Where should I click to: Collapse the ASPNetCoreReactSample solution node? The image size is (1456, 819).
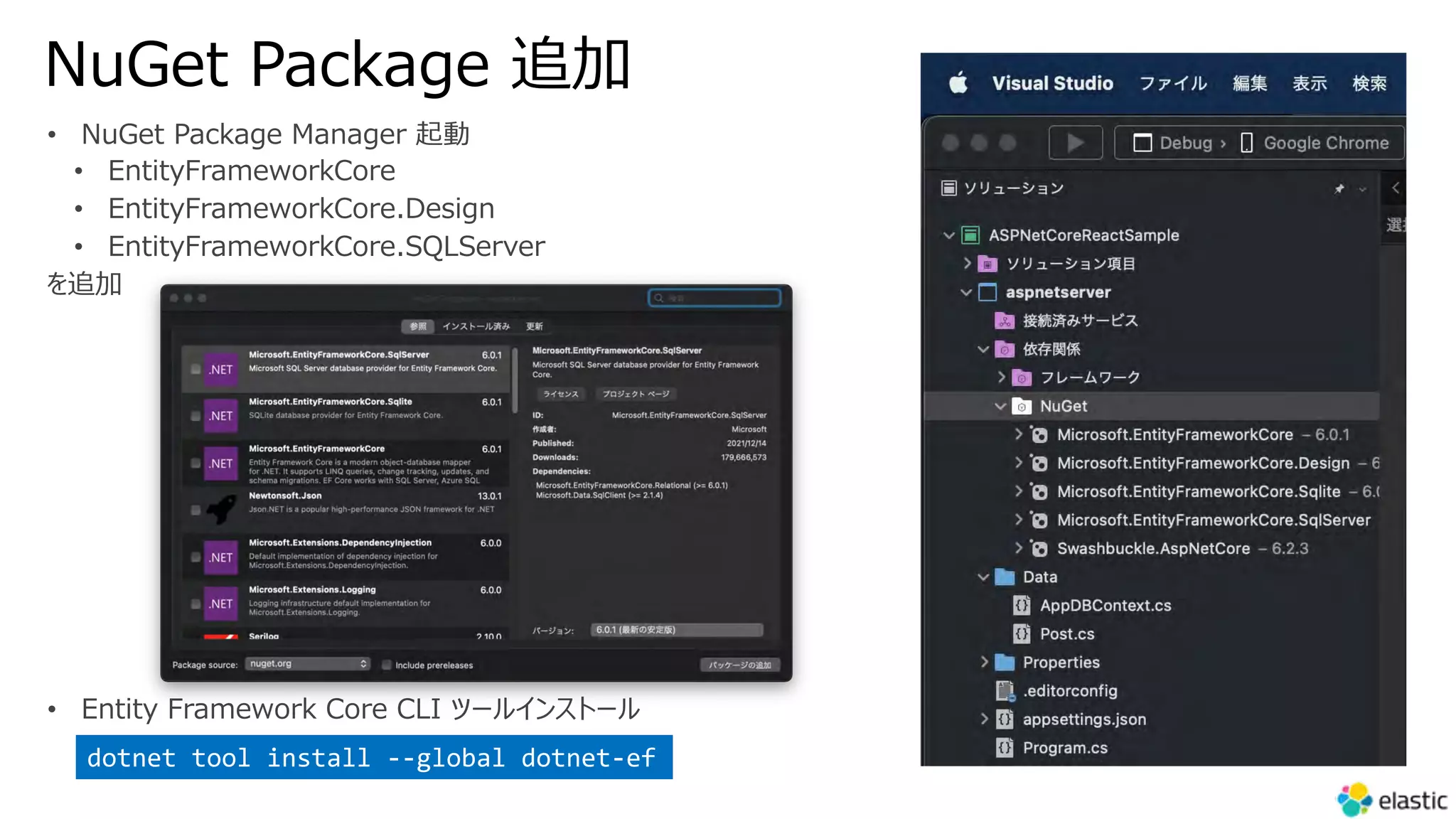click(x=948, y=235)
